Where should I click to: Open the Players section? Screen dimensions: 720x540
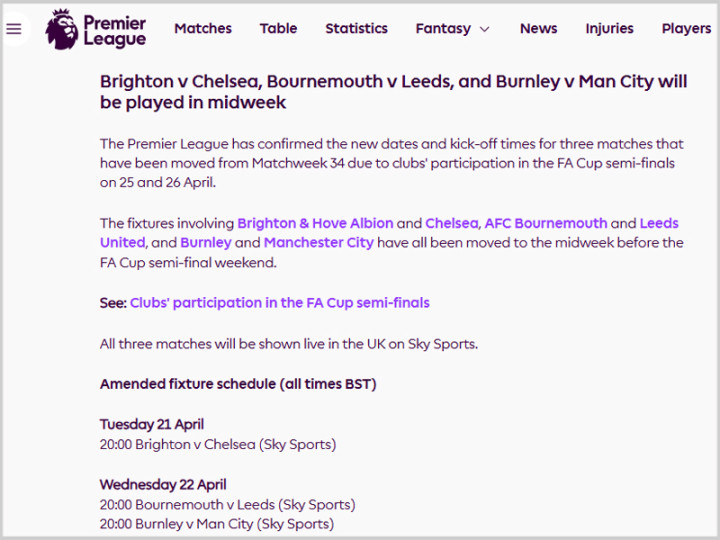[686, 29]
